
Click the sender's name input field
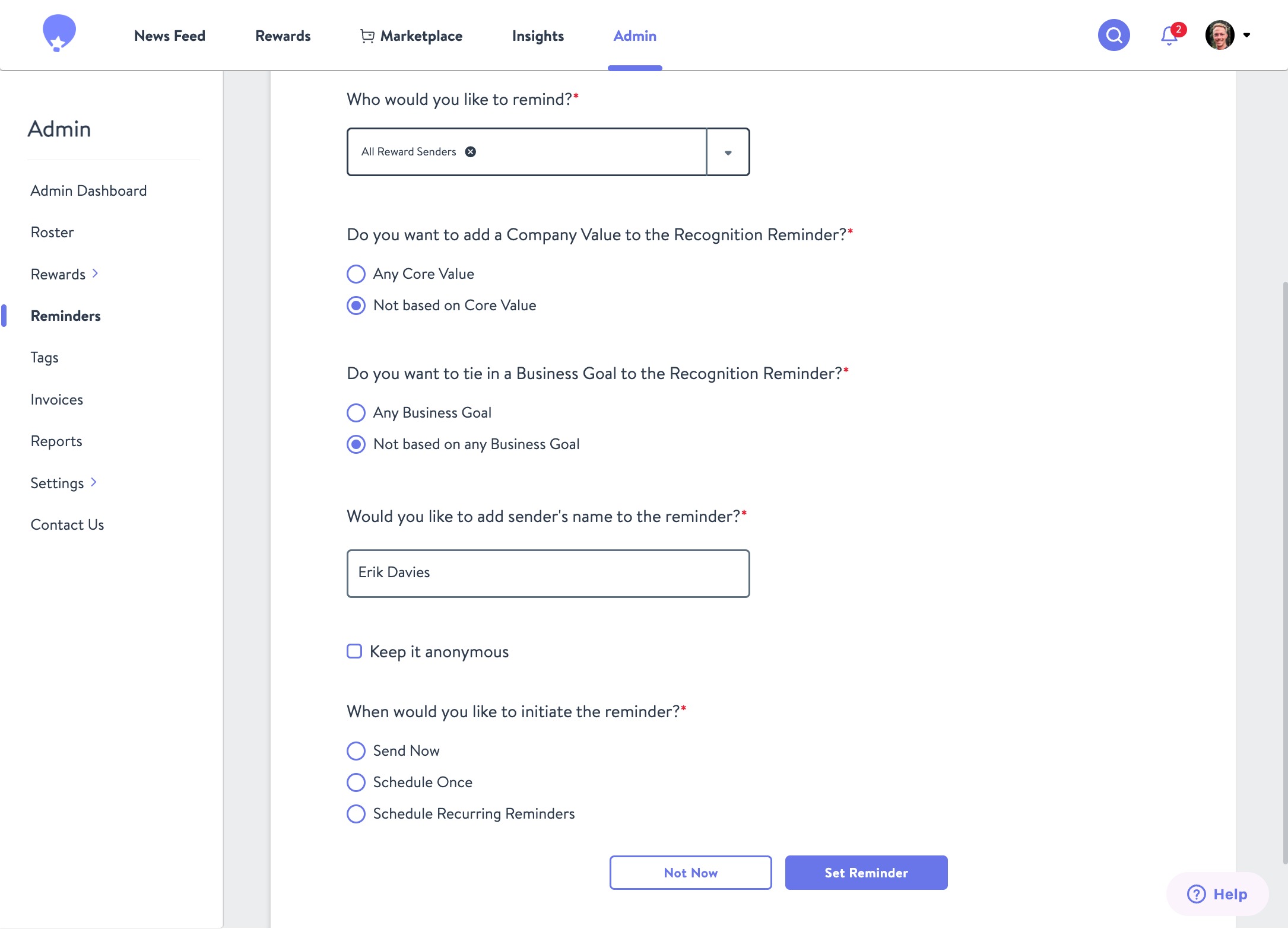548,573
